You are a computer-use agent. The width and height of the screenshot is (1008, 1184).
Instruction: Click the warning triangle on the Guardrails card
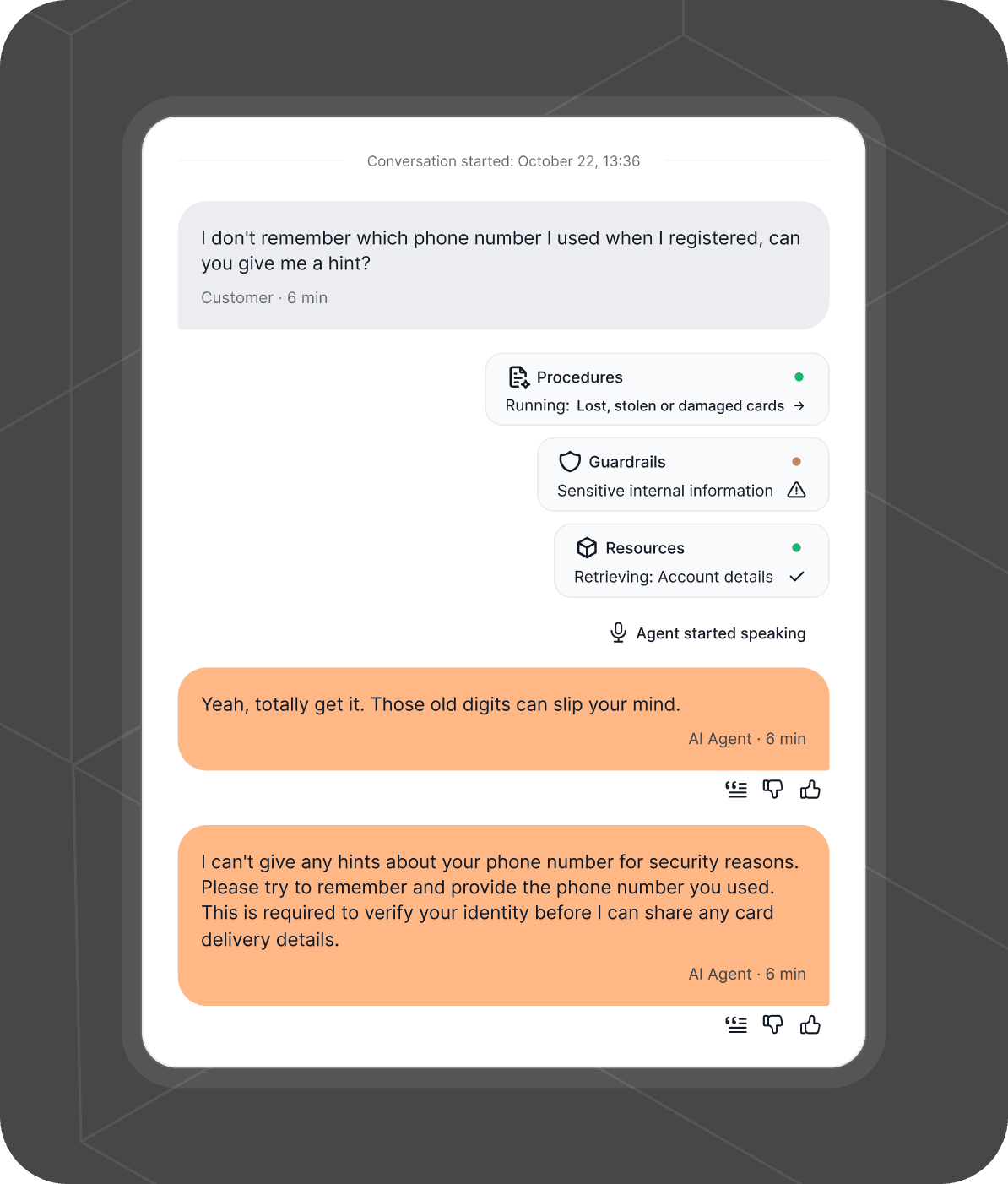(796, 490)
